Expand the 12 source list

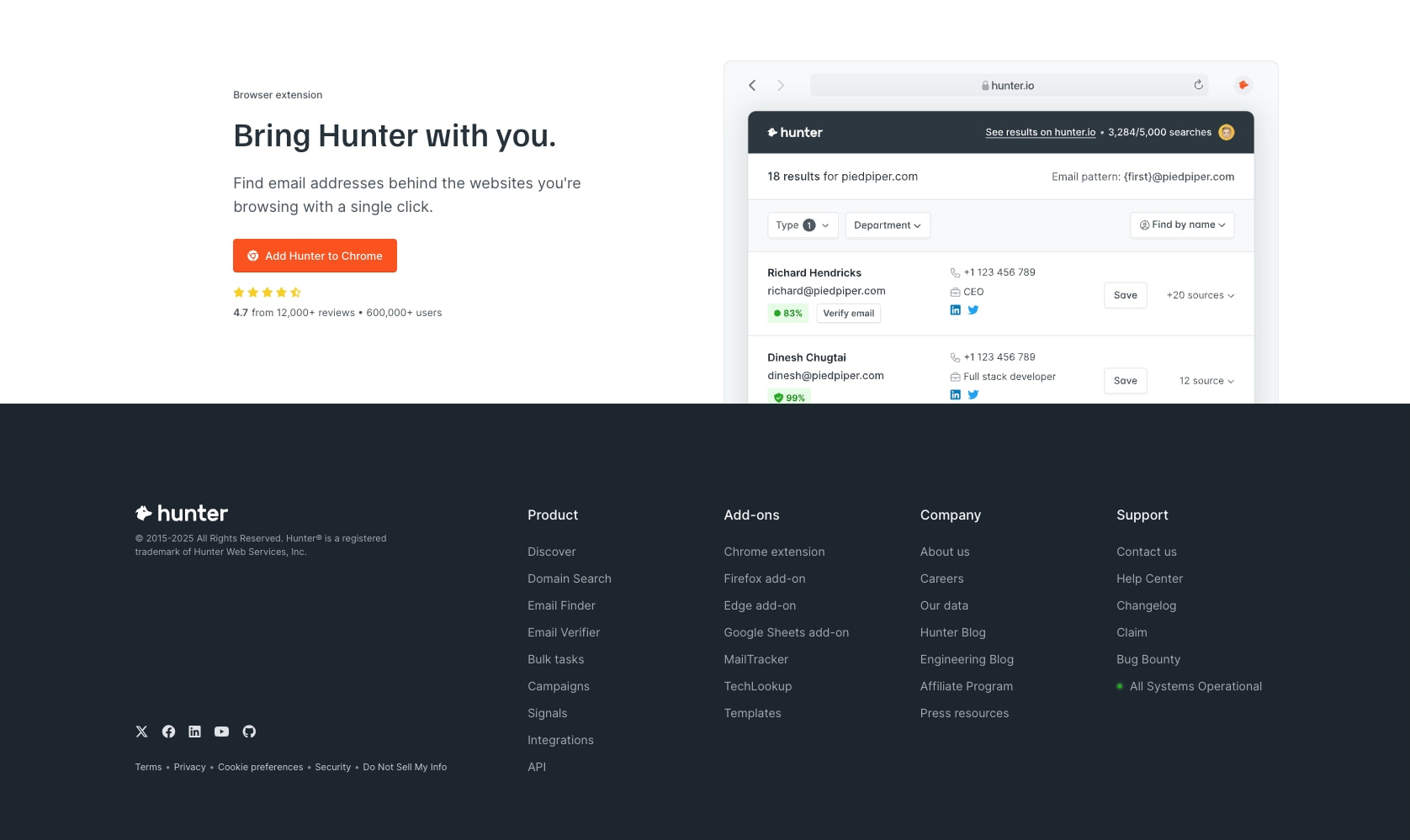(x=1207, y=381)
